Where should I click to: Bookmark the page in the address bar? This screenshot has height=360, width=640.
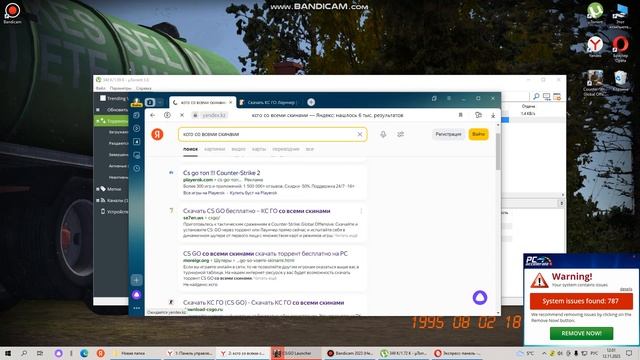click(460, 115)
